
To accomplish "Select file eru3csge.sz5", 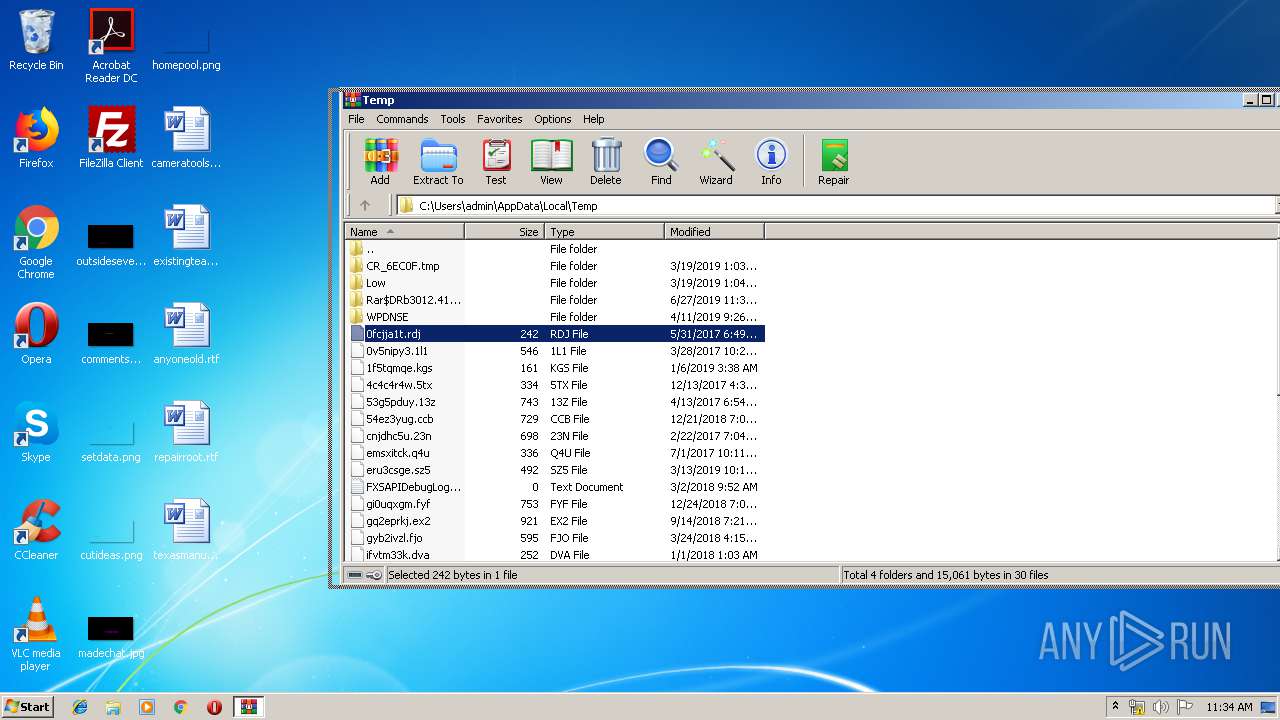I will click(x=555, y=470).
